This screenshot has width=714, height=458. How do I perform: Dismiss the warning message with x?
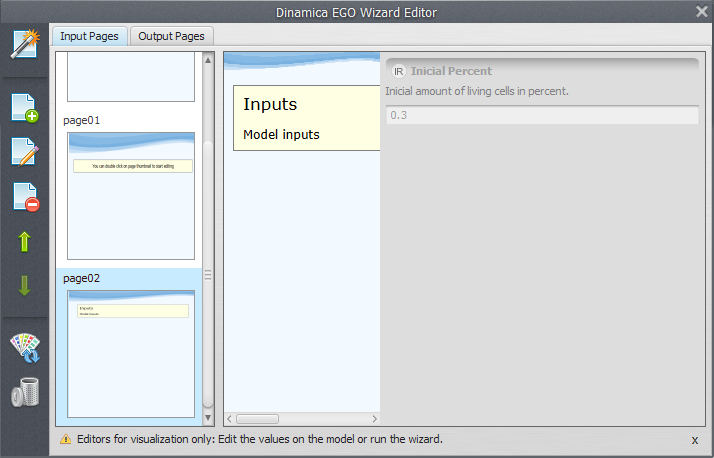coord(695,440)
